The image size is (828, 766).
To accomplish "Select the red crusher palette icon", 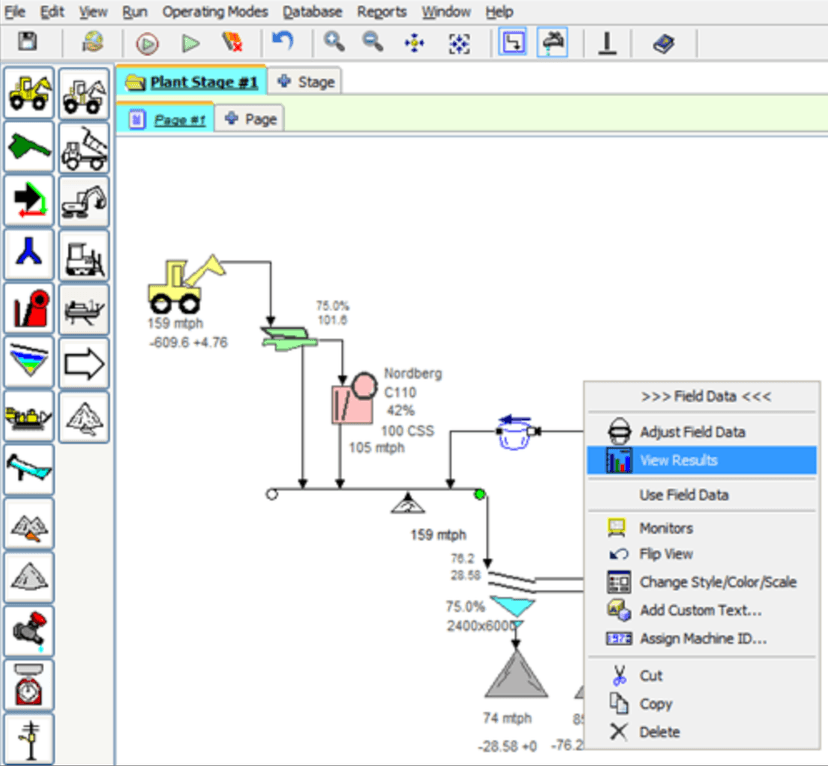I will tap(30, 308).
